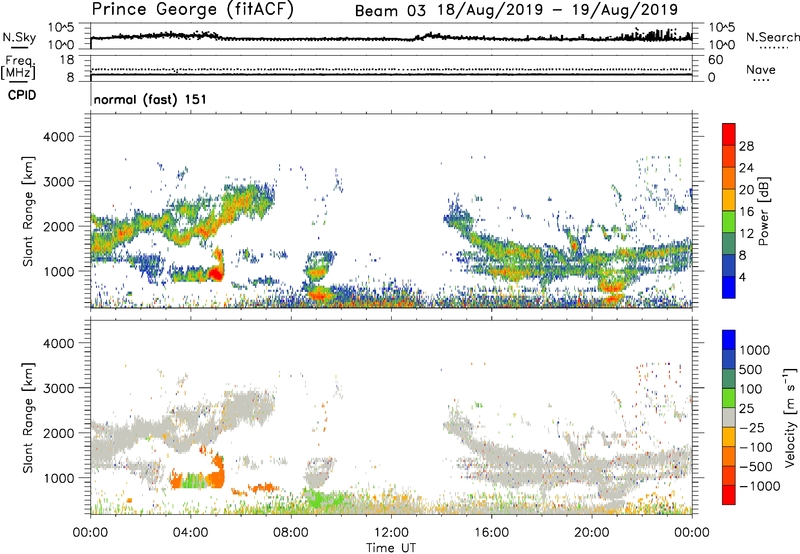Click the red high-power echo patch near 05:00
The image size is (800, 554).
point(217,274)
